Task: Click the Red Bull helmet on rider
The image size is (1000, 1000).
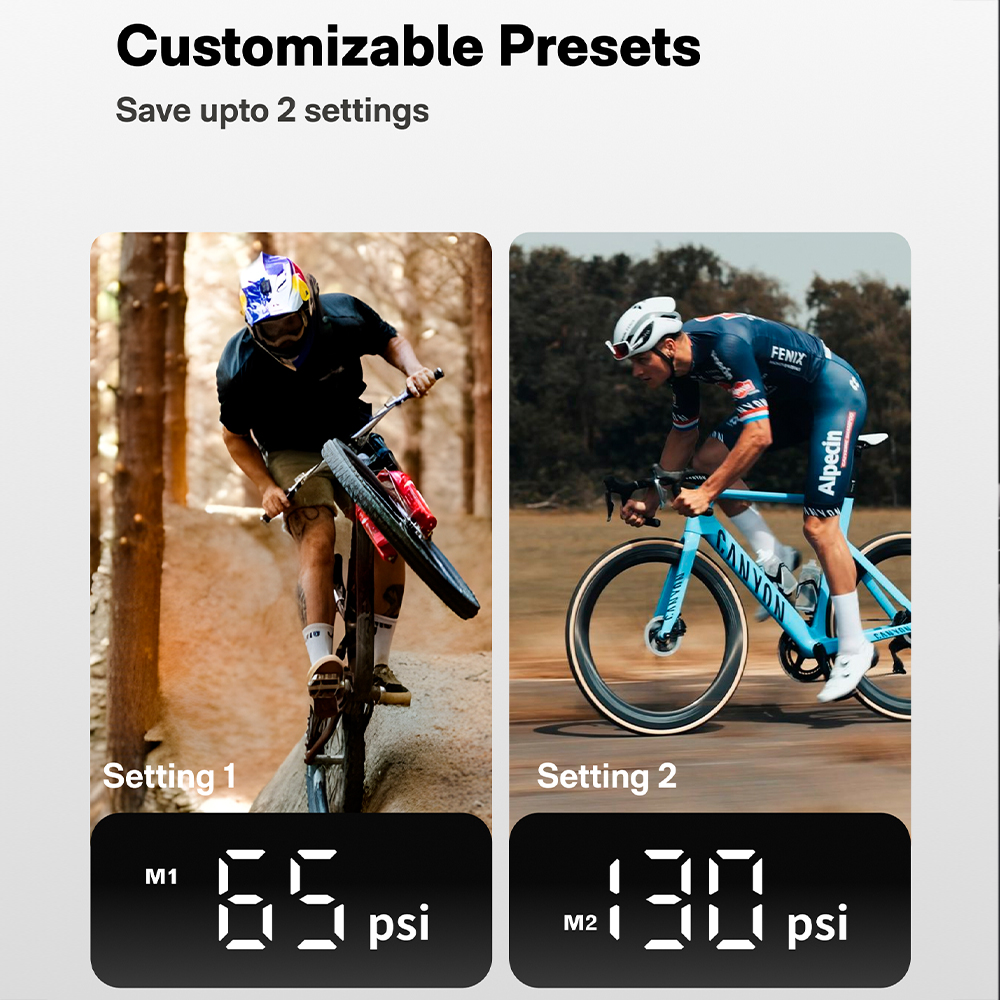Action: pyautogui.click(x=276, y=302)
